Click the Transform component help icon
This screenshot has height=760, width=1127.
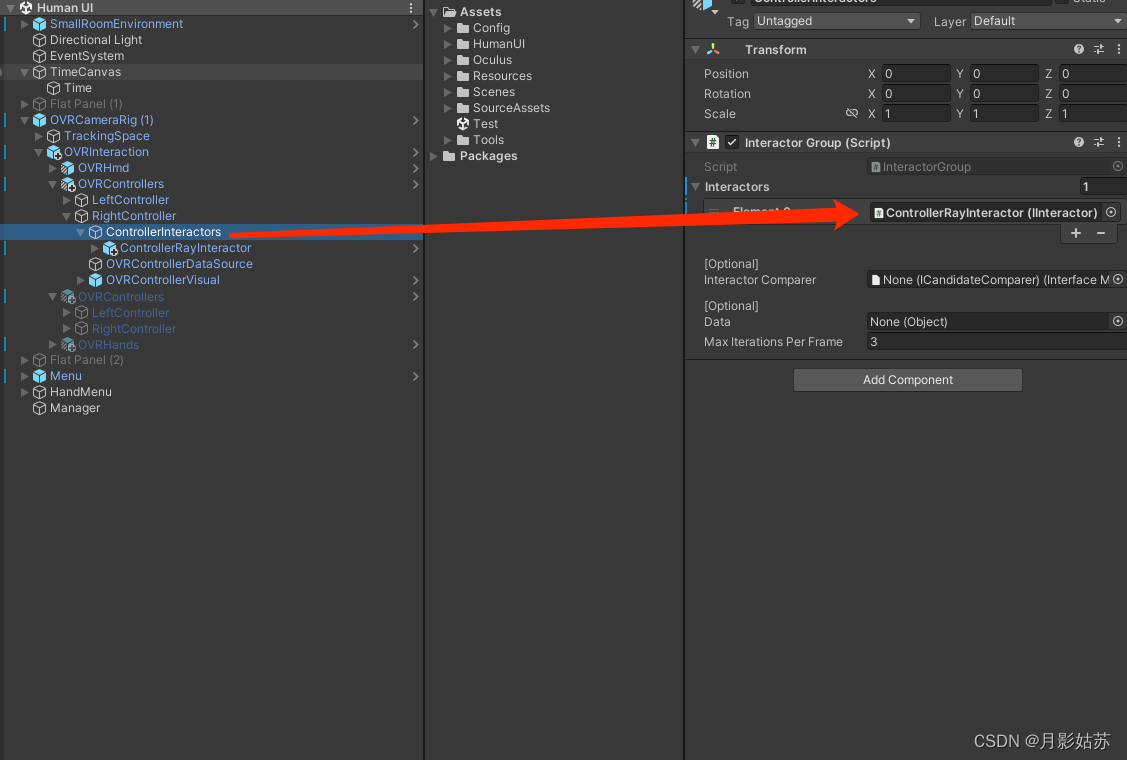(x=1078, y=49)
